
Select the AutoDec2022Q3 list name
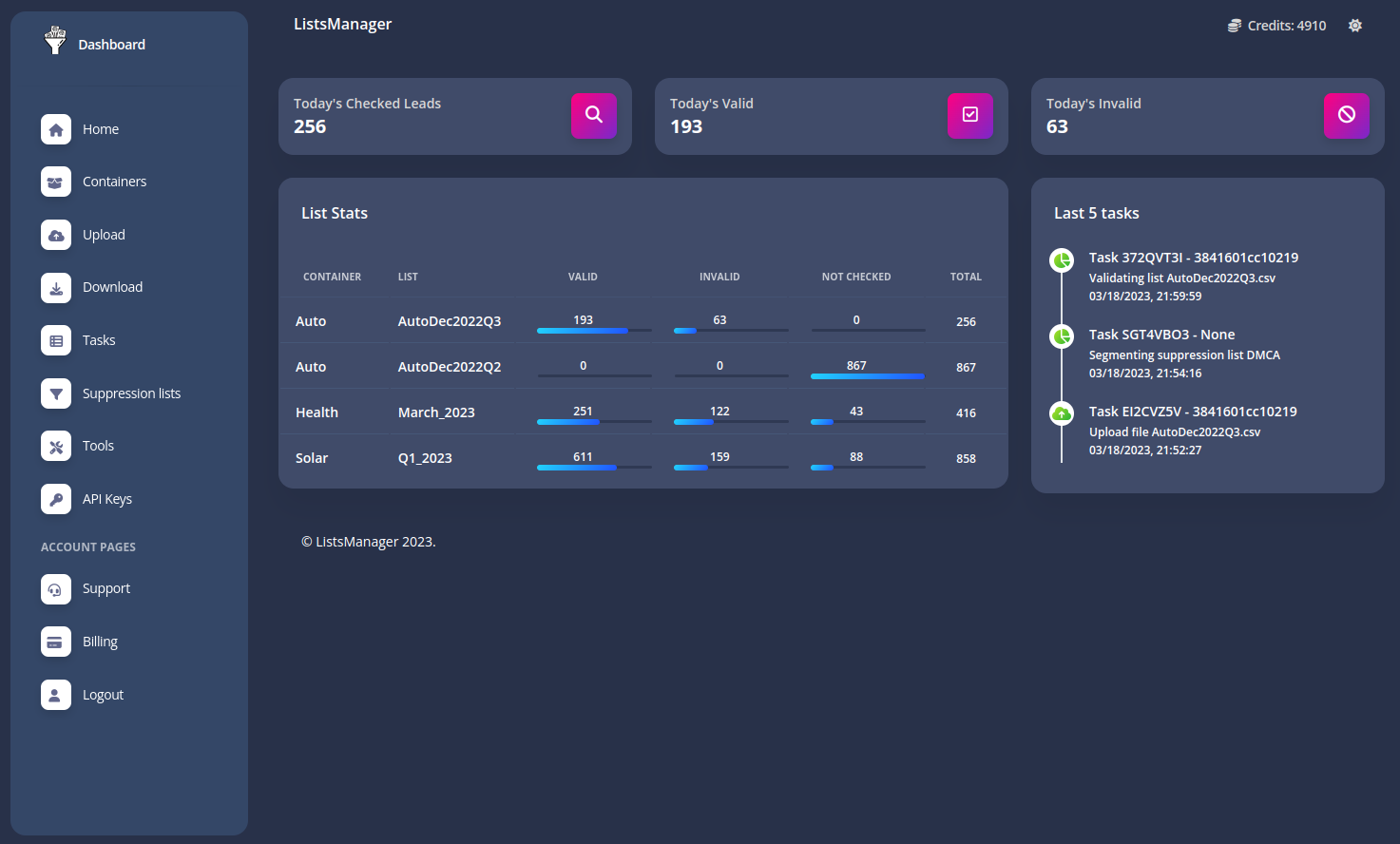450,321
